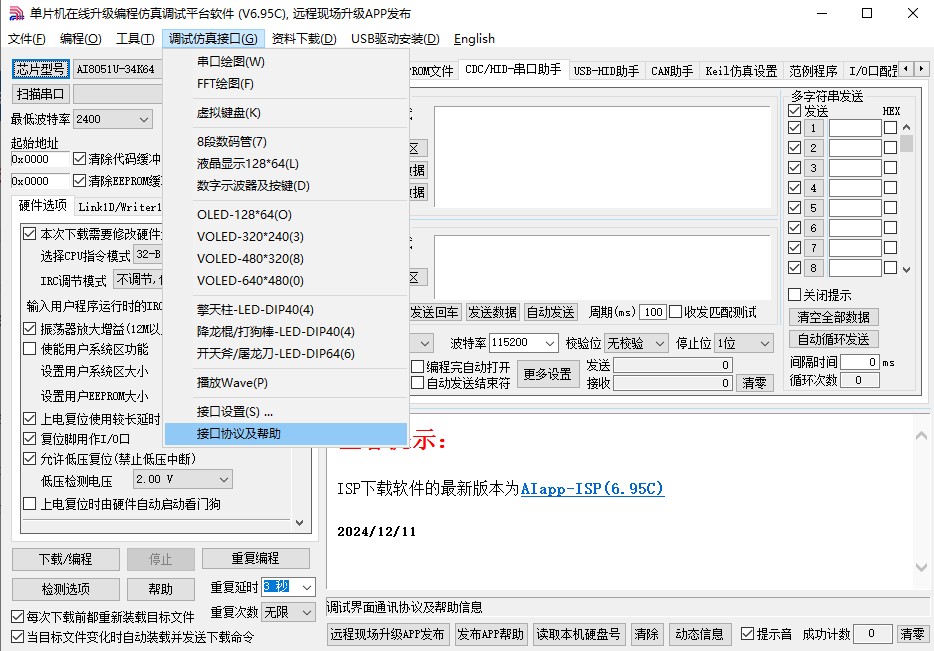Image resolution: width=934 pixels, height=651 pixels.
Task: Switch to CAN助手 tab
Action: pos(671,71)
